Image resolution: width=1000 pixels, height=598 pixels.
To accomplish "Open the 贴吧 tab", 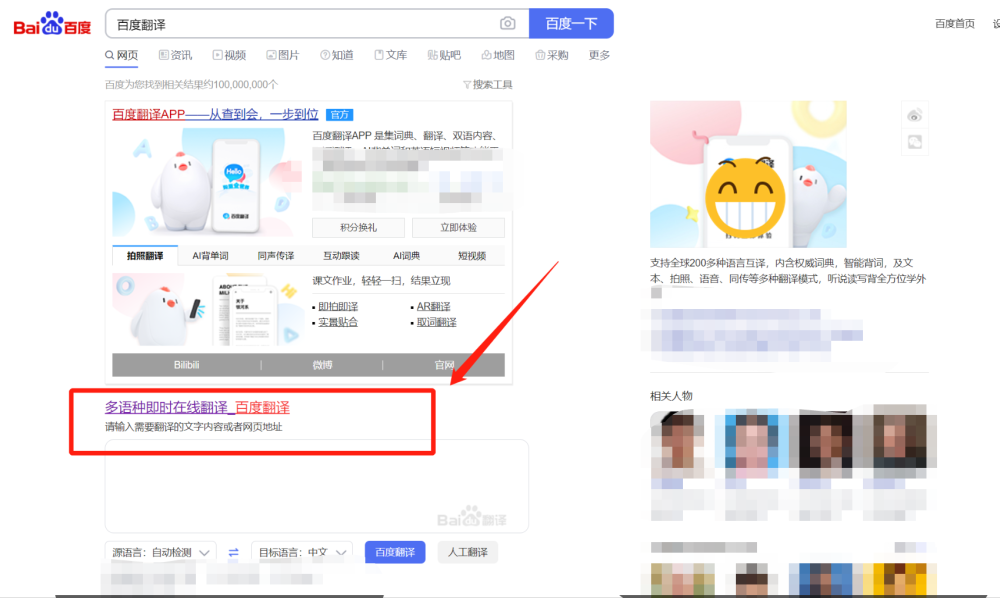I will click(x=444, y=55).
